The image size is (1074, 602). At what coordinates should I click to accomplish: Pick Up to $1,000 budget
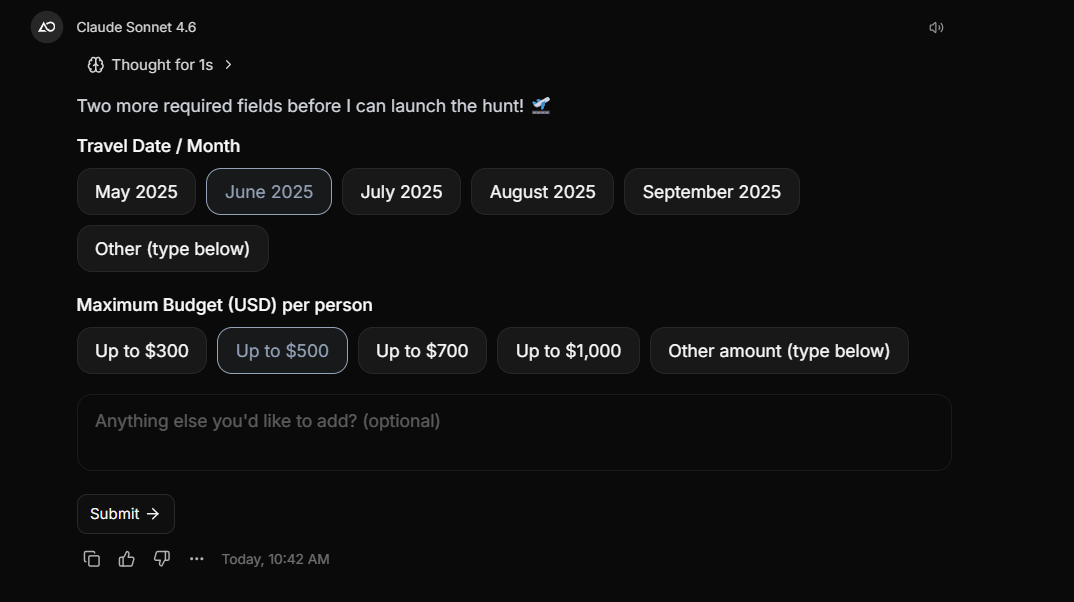[x=568, y=351]
